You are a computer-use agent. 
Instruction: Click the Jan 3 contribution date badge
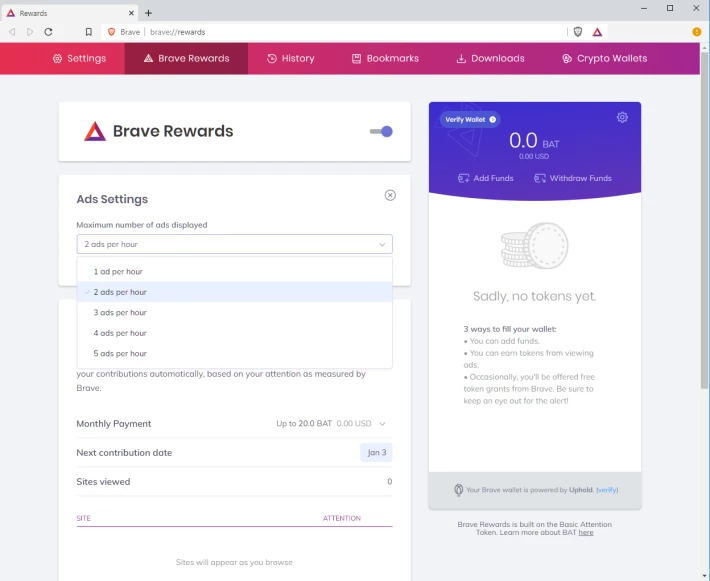[376, 452]
